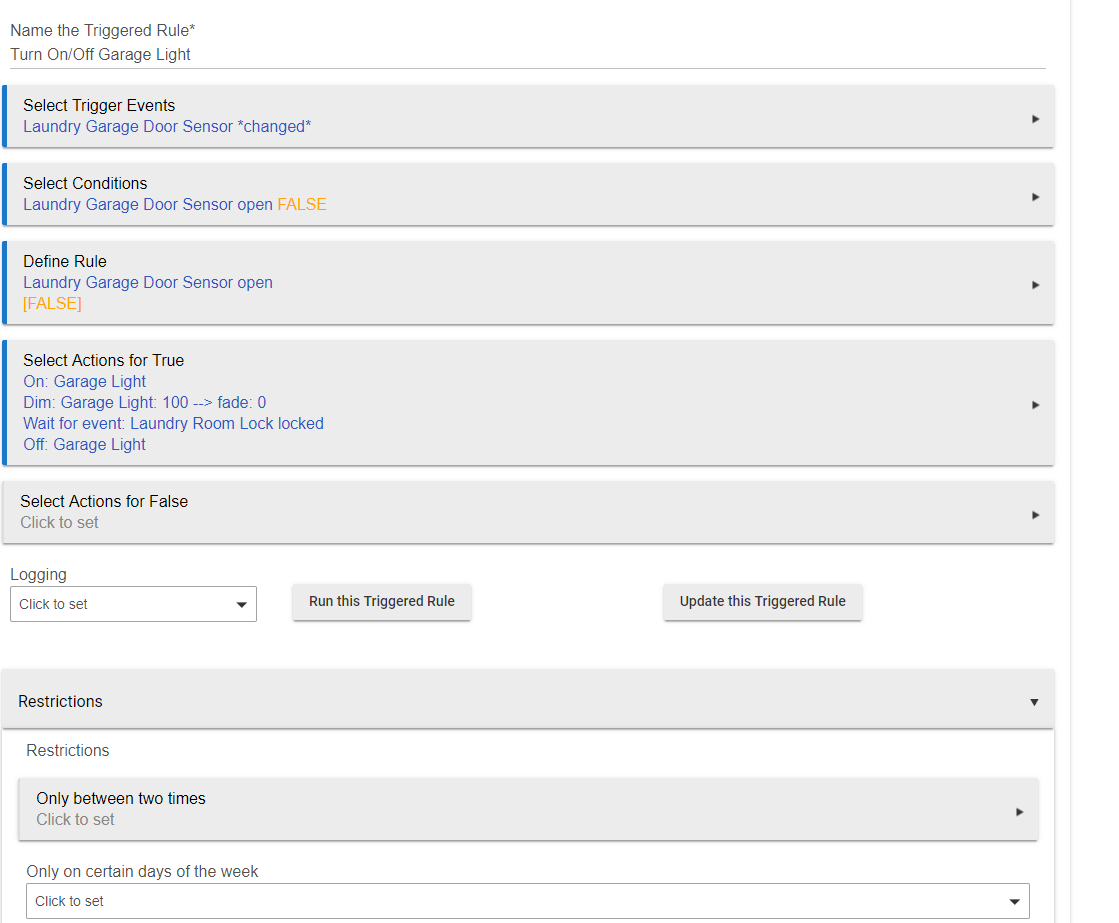This screenshot has height=923, width=1119.
Task: Click the triggered rule name text field
Action: 527,55
